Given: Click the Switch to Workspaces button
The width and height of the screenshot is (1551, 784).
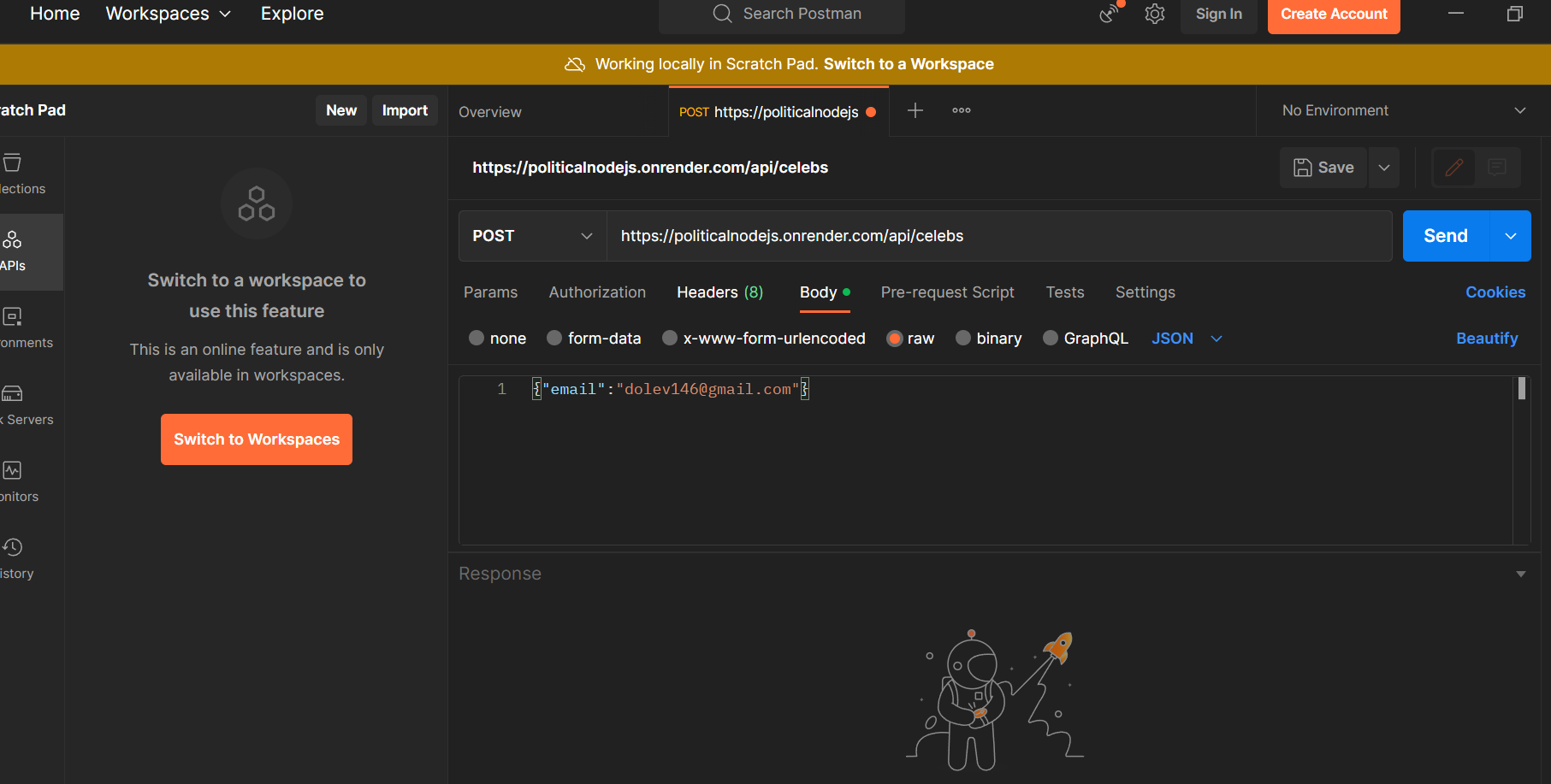Looking at the screenshot, I should pos(256,439).
